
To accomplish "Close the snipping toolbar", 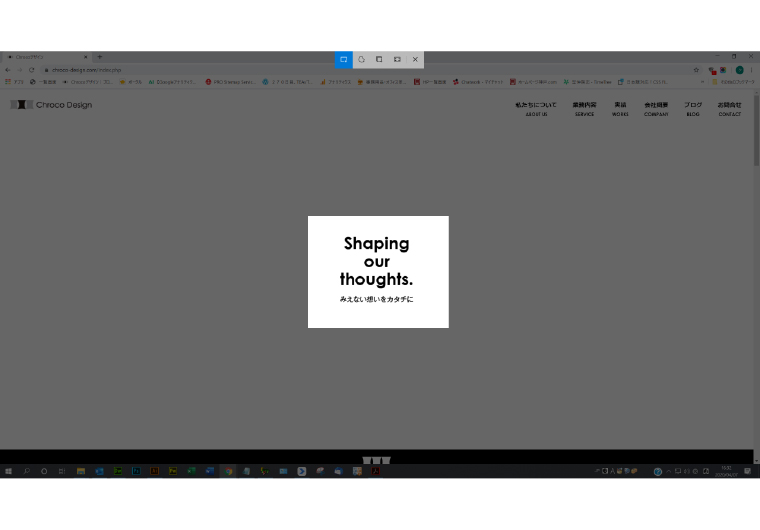I will pyautogui.click(x=415, y=60).
